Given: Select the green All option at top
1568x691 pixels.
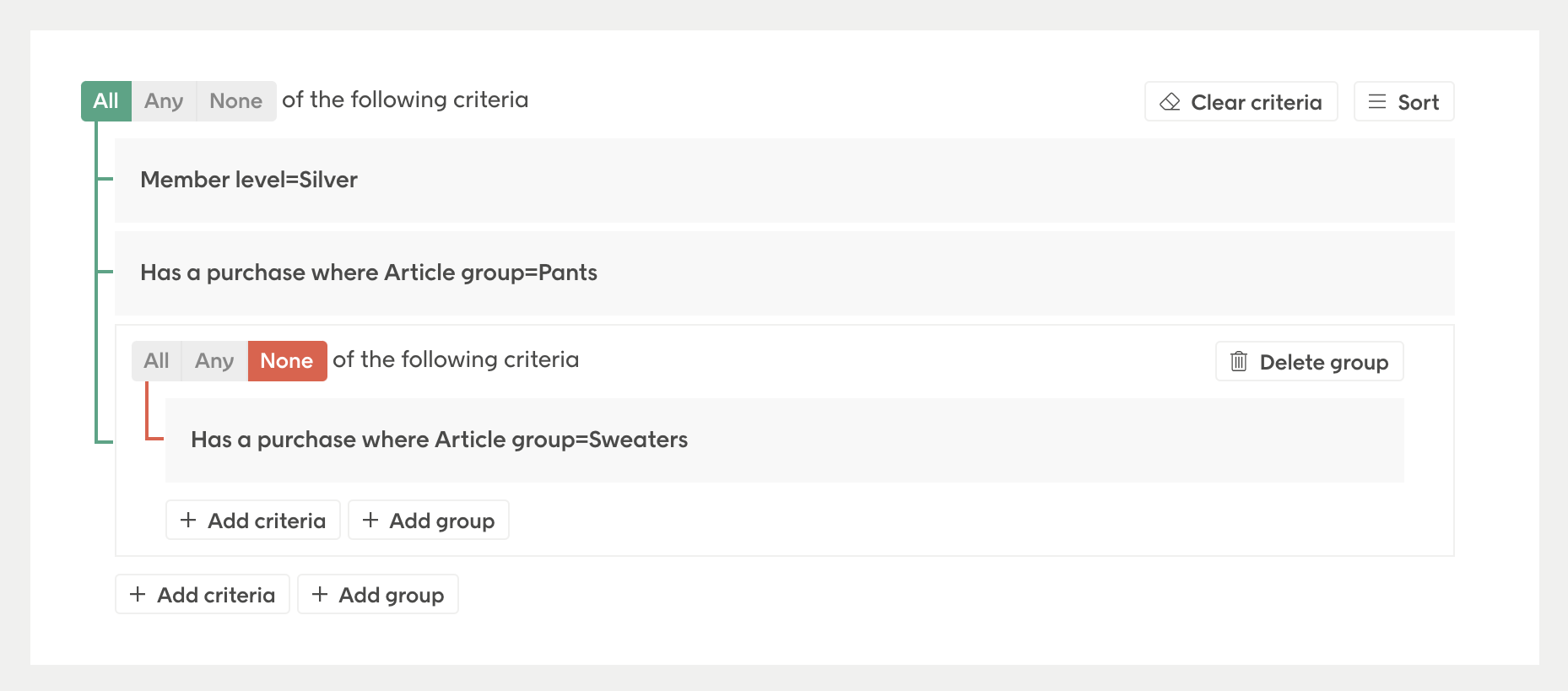Looking at the screenshot, I should (x=106, y=101).
